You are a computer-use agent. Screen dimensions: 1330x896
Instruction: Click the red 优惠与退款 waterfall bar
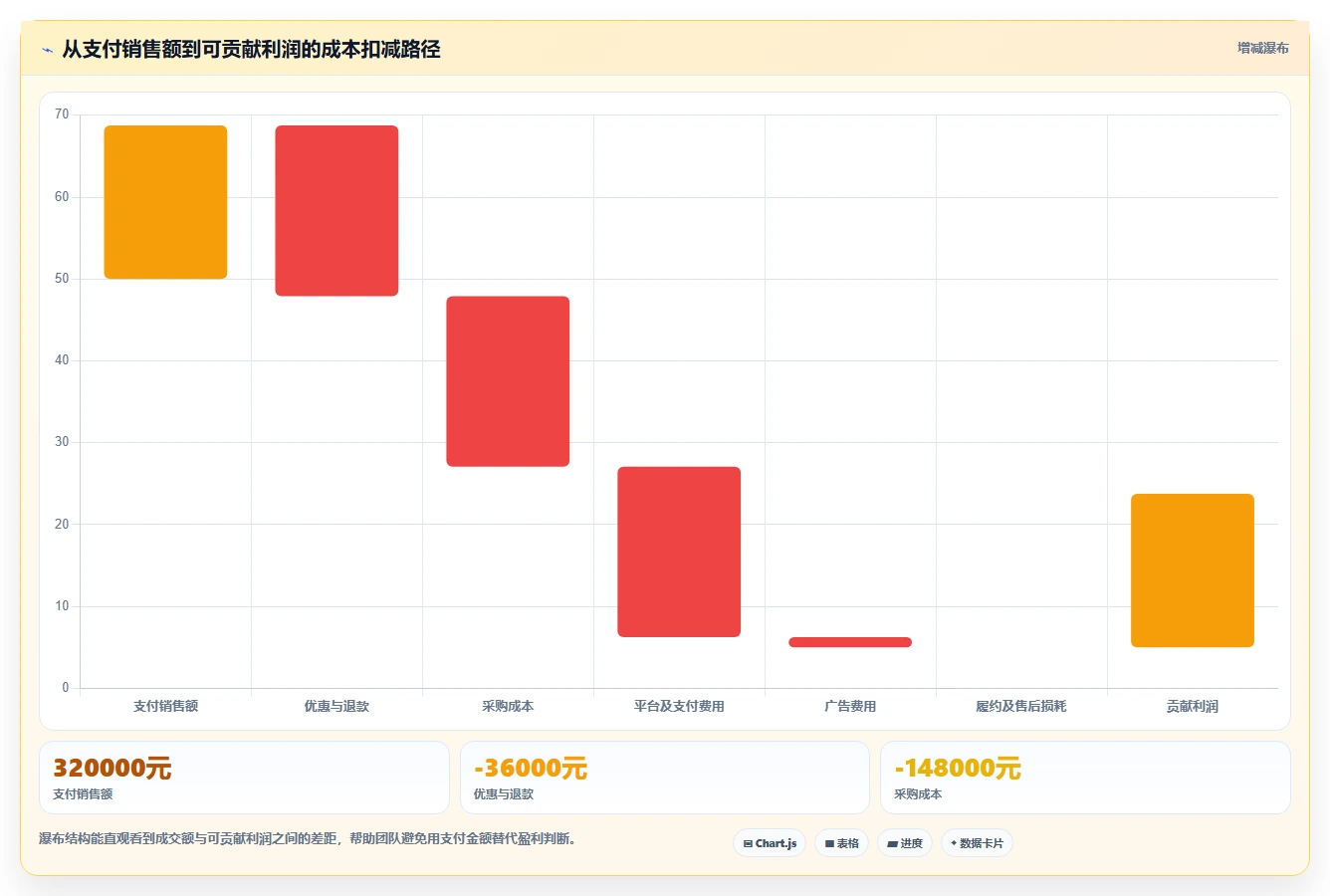point(336,211)
